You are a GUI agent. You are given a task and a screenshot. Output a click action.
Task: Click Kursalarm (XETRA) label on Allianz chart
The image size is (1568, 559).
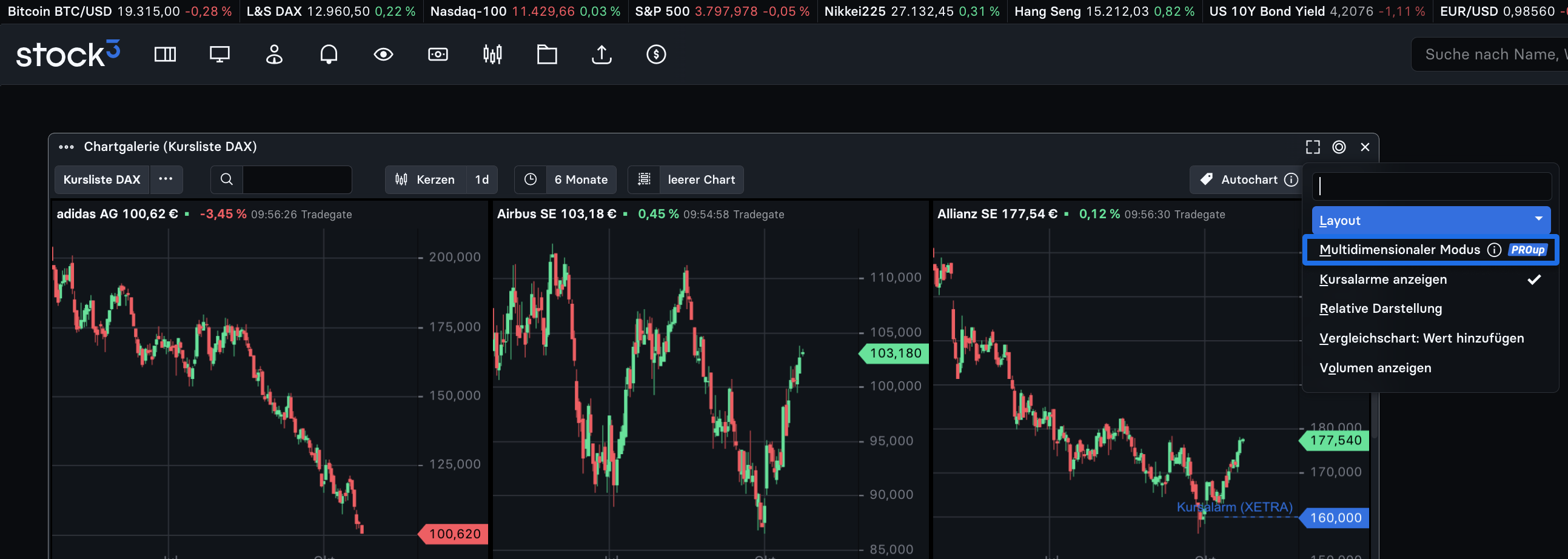pos(1235,507)
